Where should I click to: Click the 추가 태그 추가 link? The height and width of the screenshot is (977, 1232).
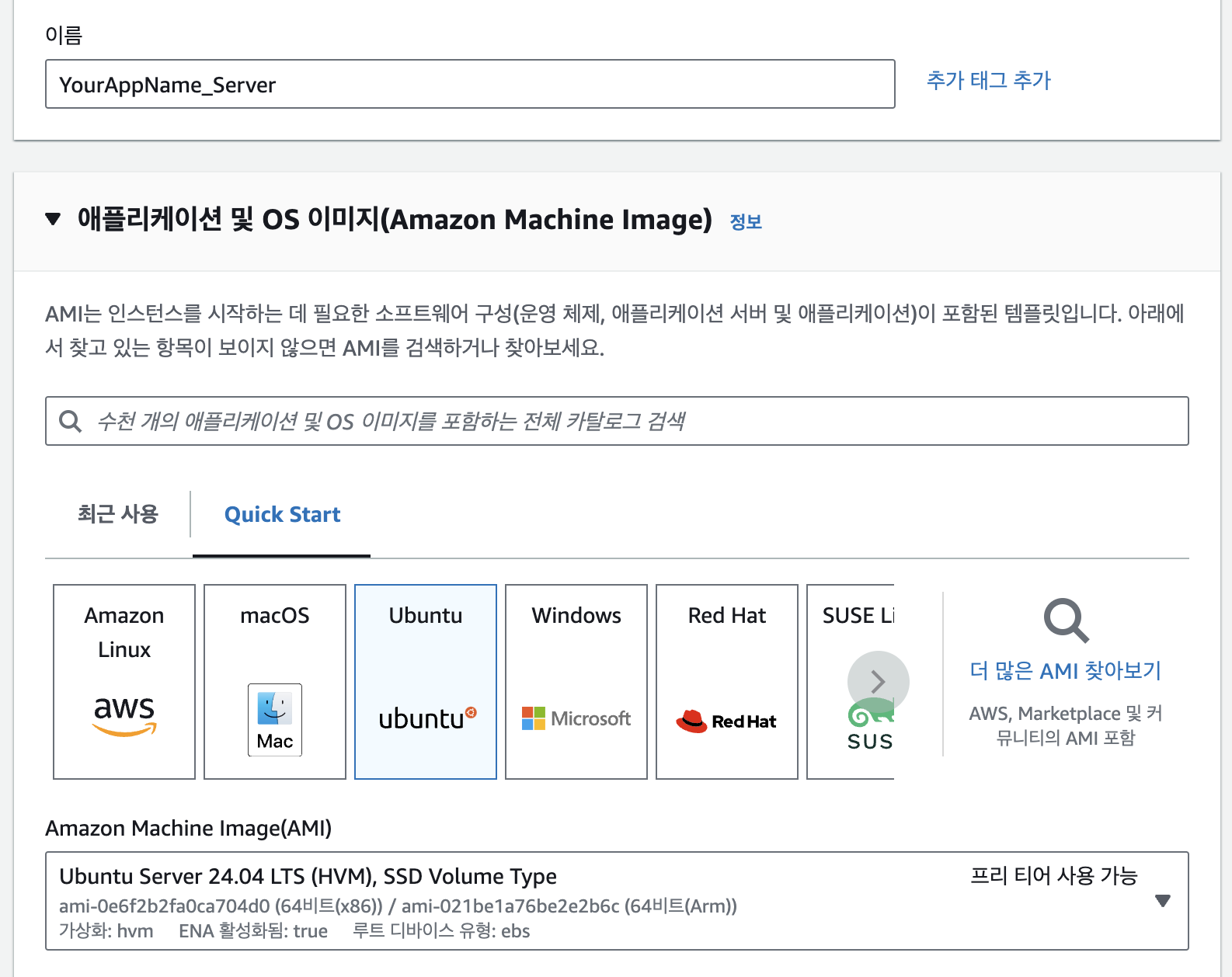click(989, 80)
